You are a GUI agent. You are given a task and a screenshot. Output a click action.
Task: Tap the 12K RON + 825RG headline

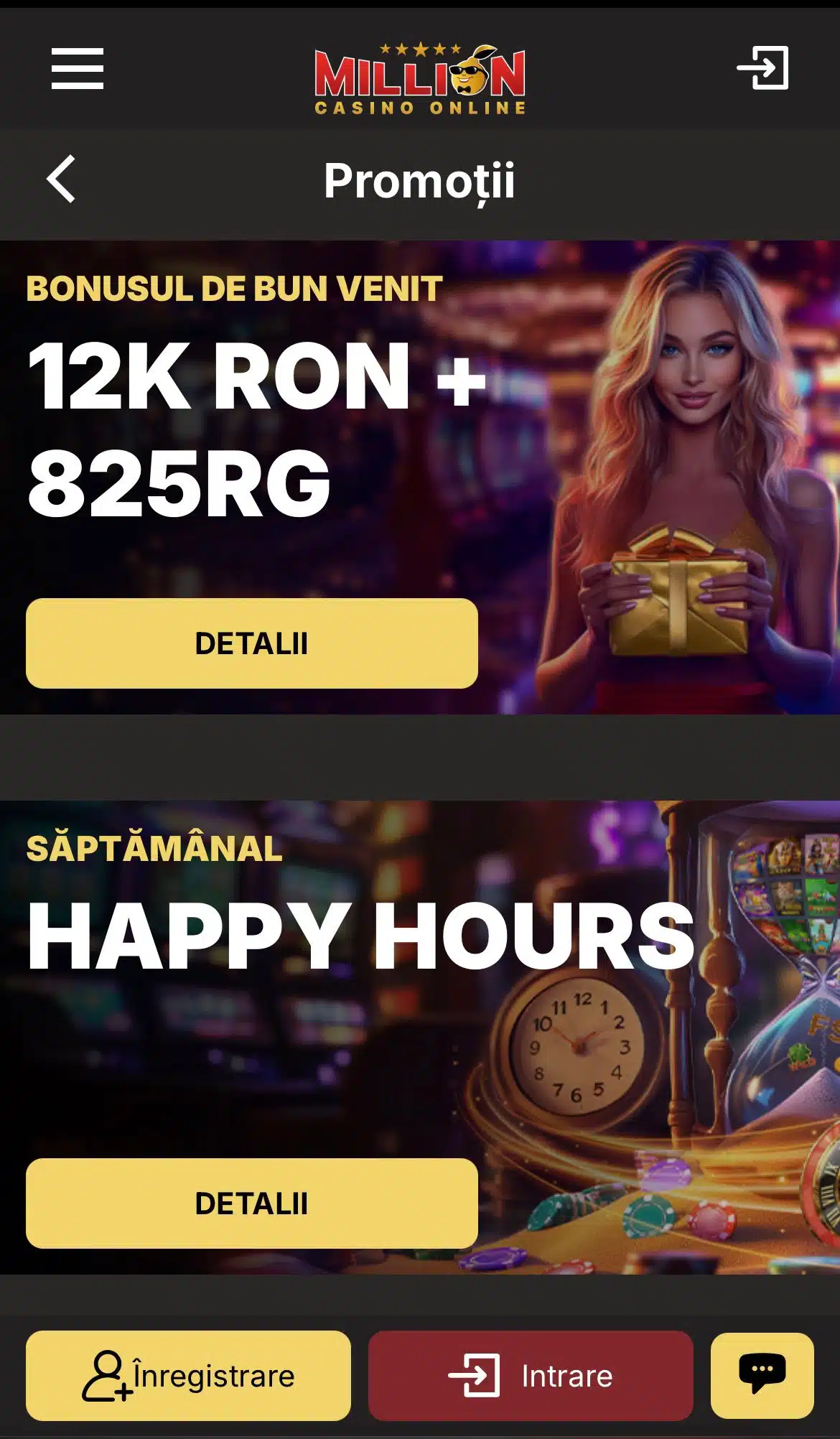pyautogui.click(x=257, y=429)
